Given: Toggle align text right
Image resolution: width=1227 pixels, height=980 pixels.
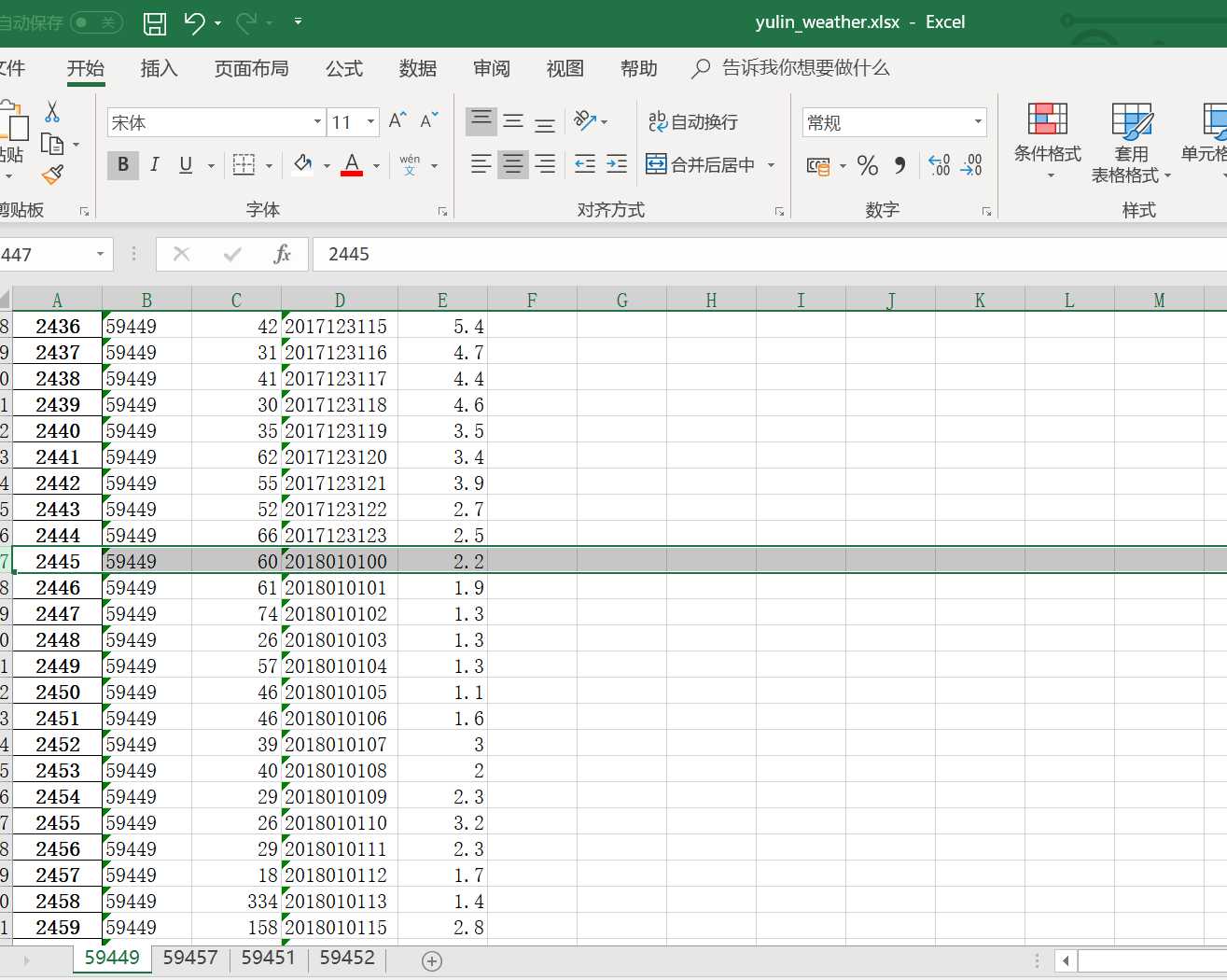Looking at the screenshot, I should (545, 164).
